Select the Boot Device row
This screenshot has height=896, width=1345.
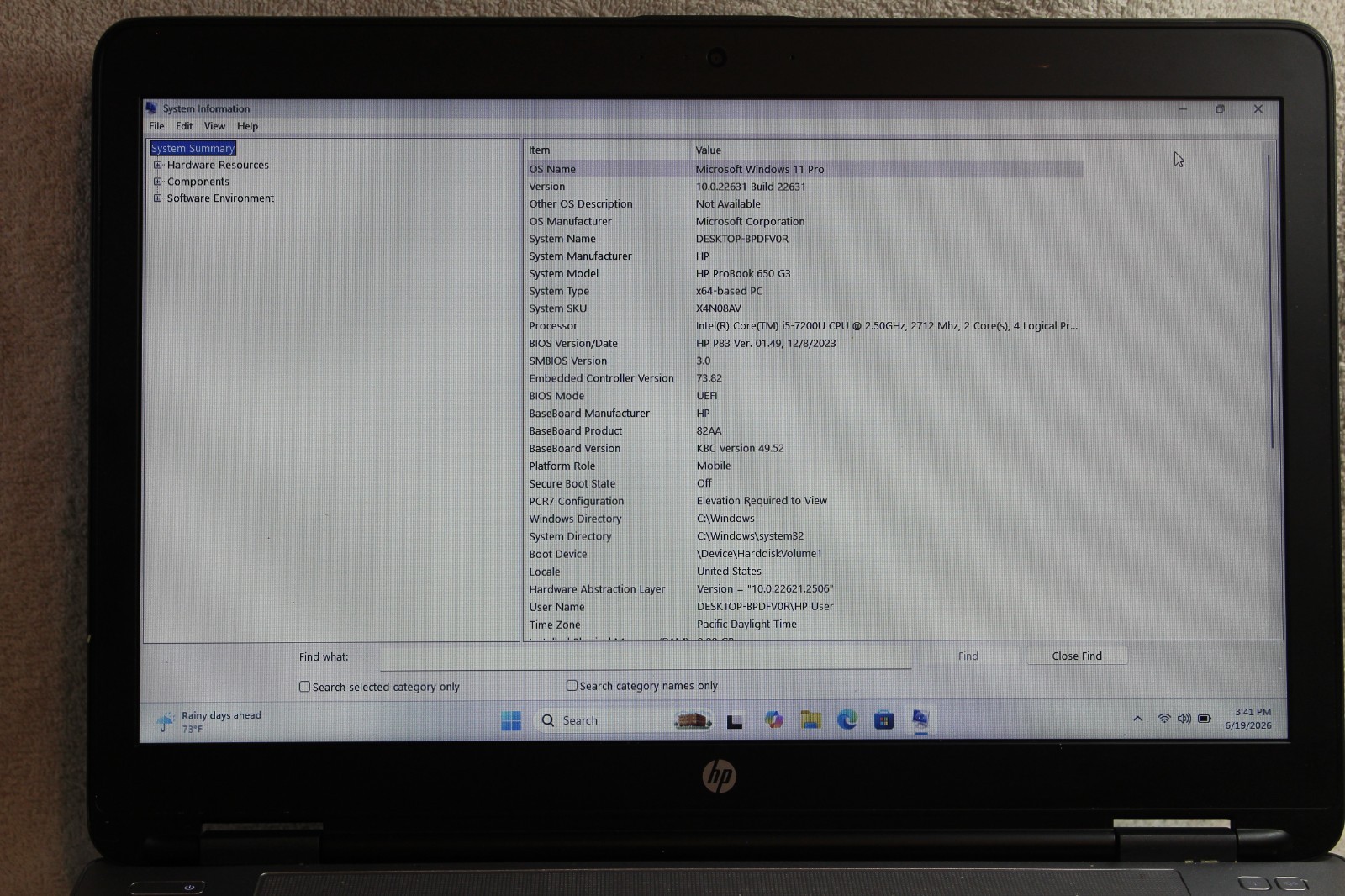click(804, 554)
